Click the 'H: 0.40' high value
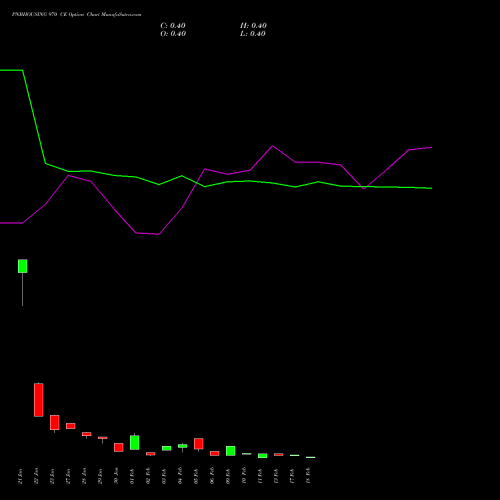This screenshot has height=500, width=500. [253, 26]
